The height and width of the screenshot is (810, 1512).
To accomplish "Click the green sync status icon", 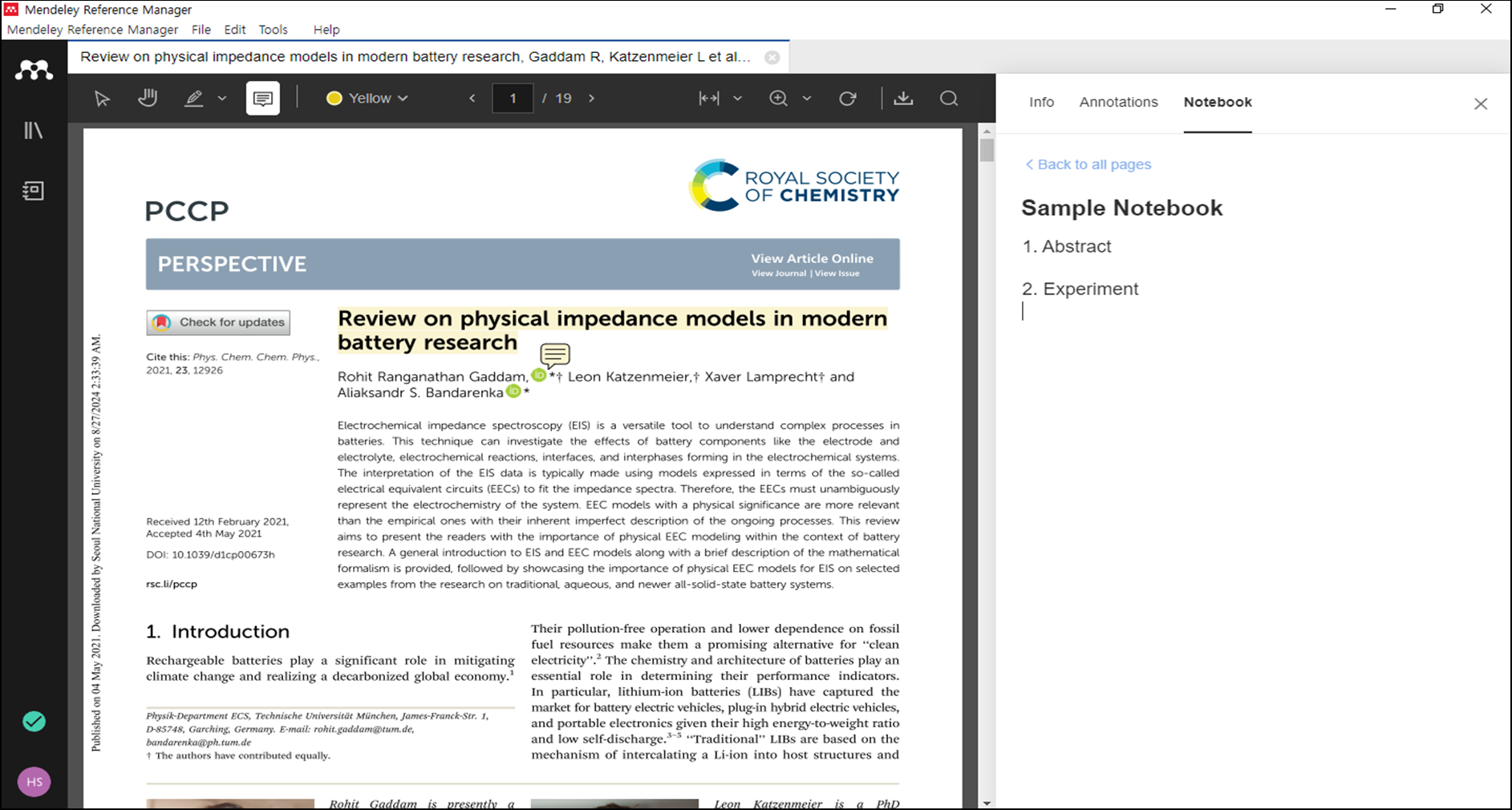I will [x=34, y=722].
